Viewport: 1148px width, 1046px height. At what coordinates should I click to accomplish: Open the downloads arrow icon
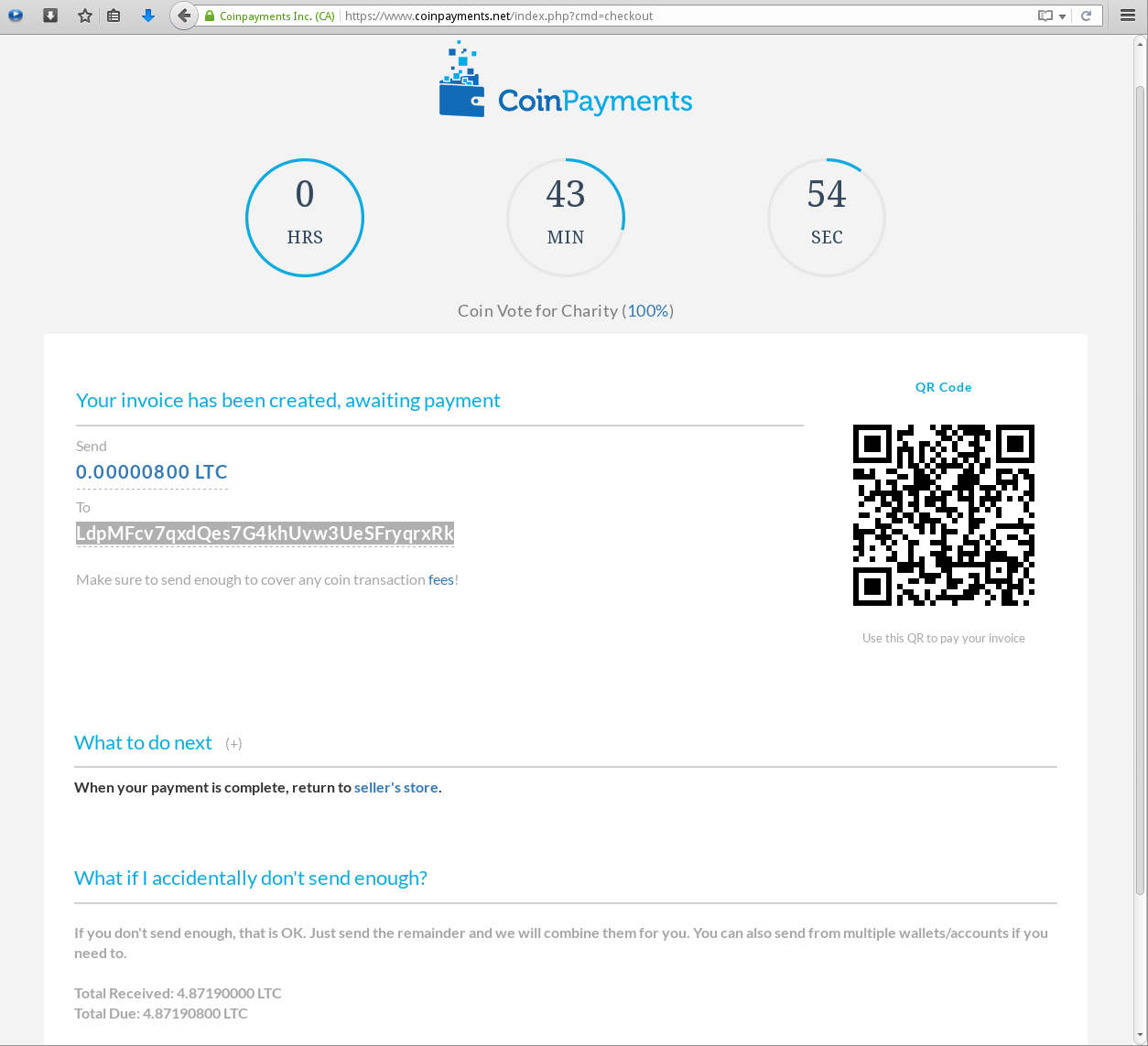click(x=148, y=16)
